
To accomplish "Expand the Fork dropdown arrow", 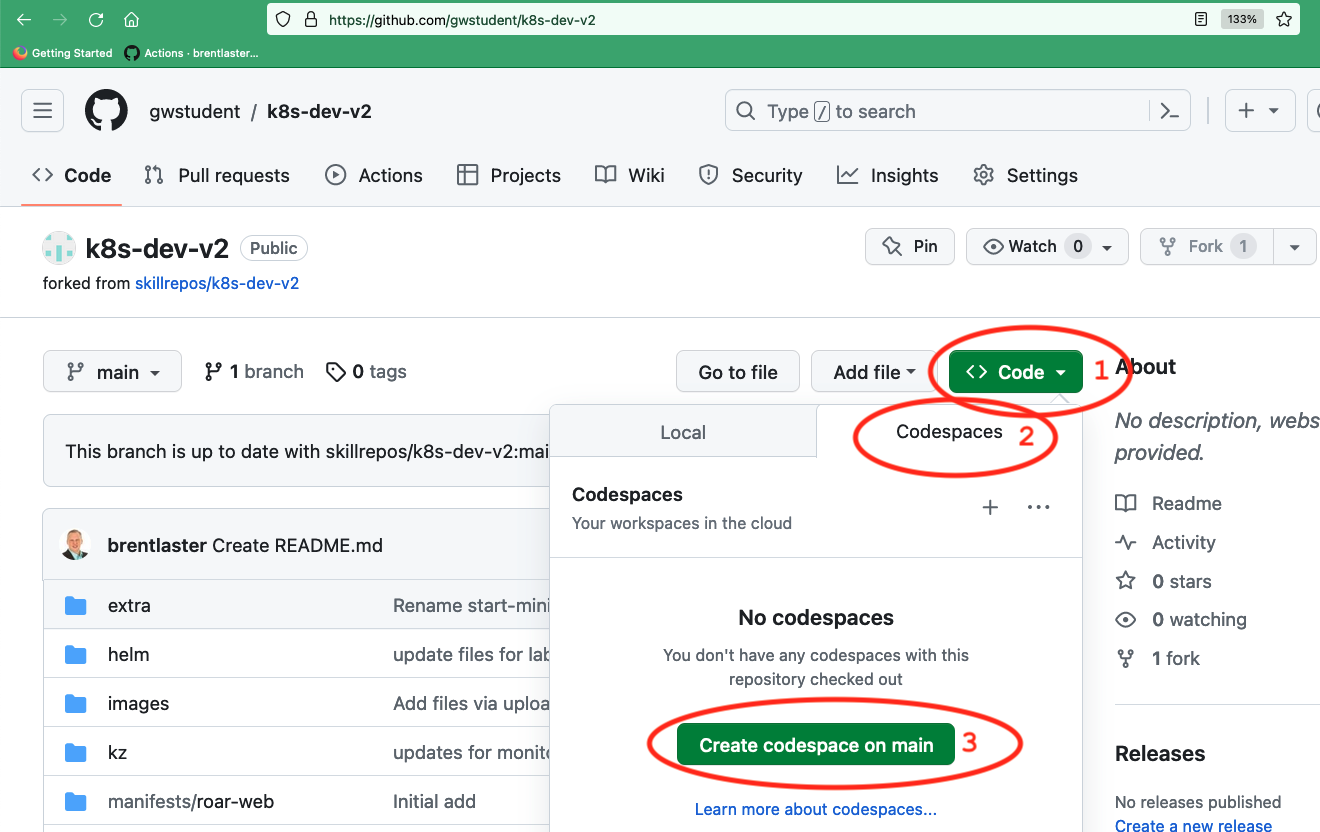I will pos(1295,247).
